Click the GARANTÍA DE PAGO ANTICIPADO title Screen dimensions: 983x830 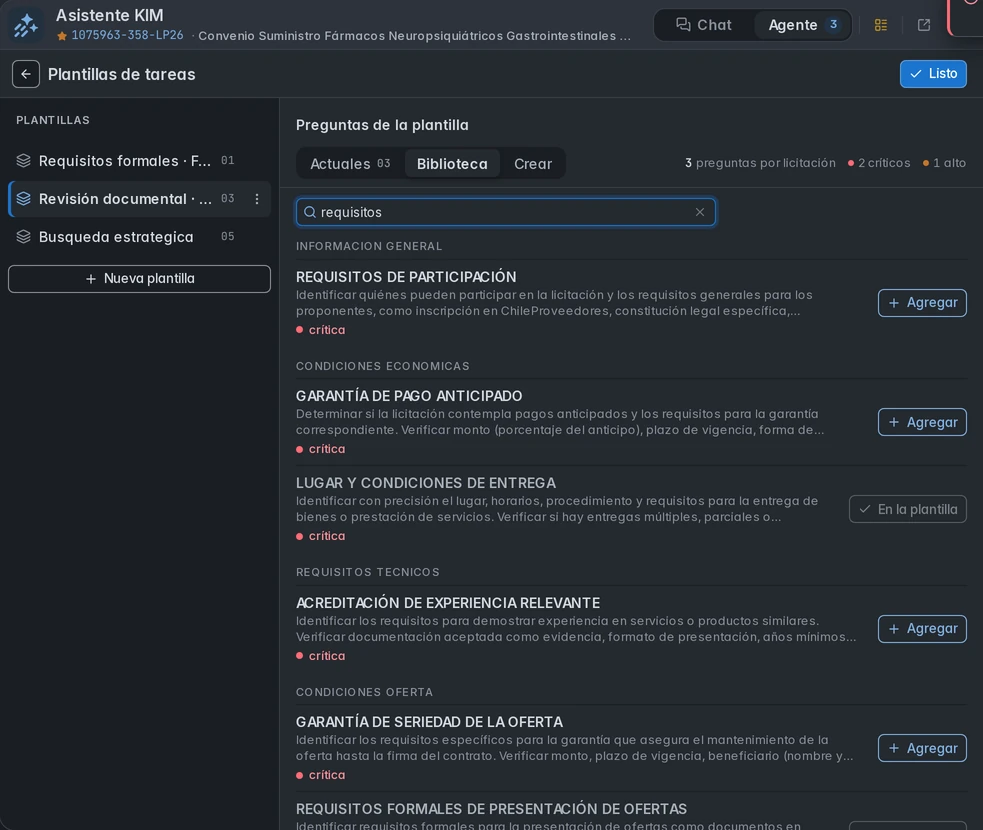409,396
